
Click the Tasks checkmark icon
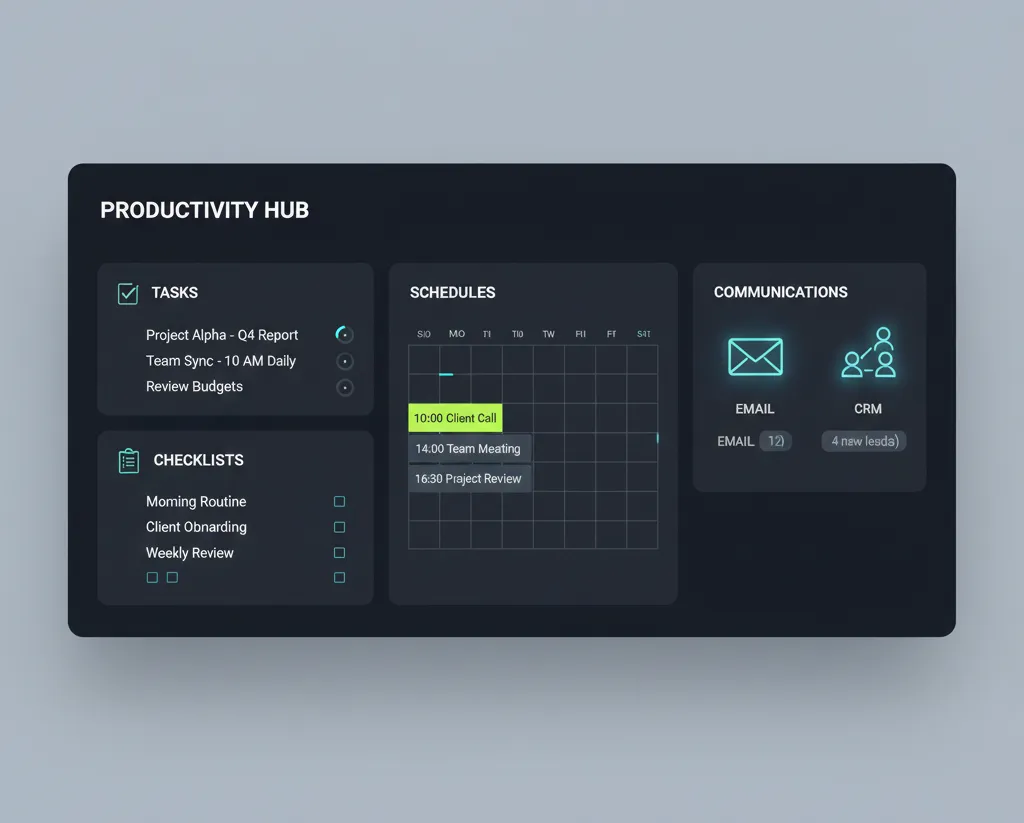(x=128, y=293)
